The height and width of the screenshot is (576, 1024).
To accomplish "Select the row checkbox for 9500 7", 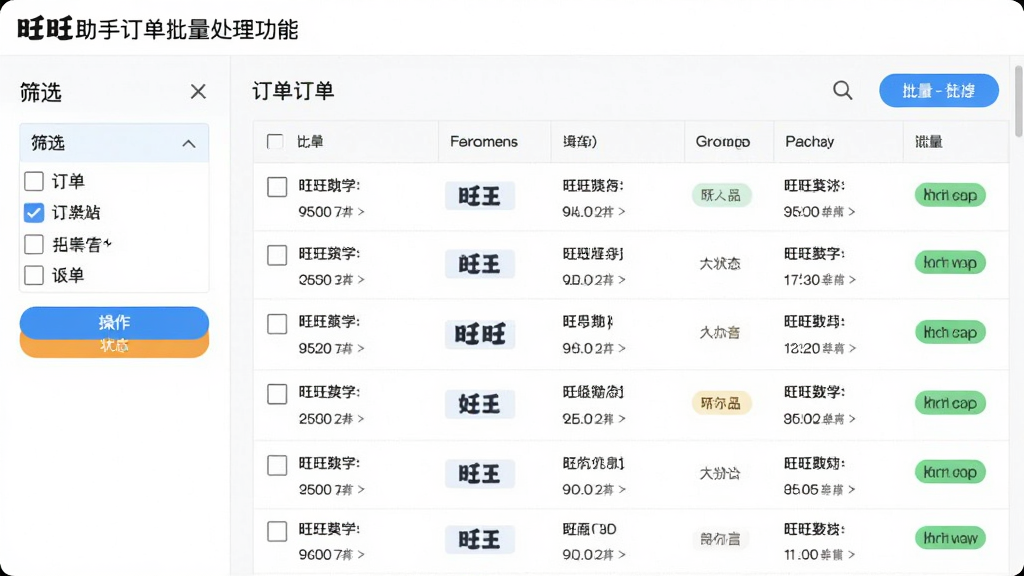I will pyautogui.click(x=277, y=187).
